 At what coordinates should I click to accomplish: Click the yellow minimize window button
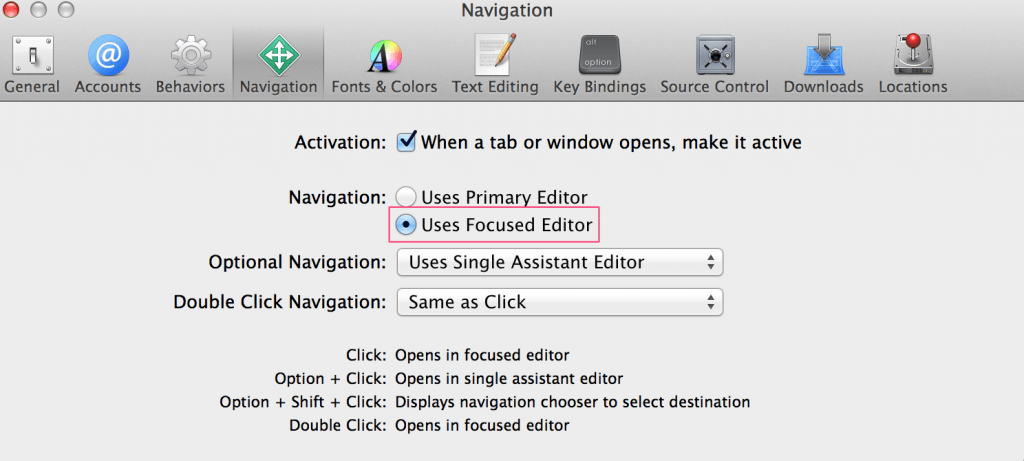click(x=39, y=10)
